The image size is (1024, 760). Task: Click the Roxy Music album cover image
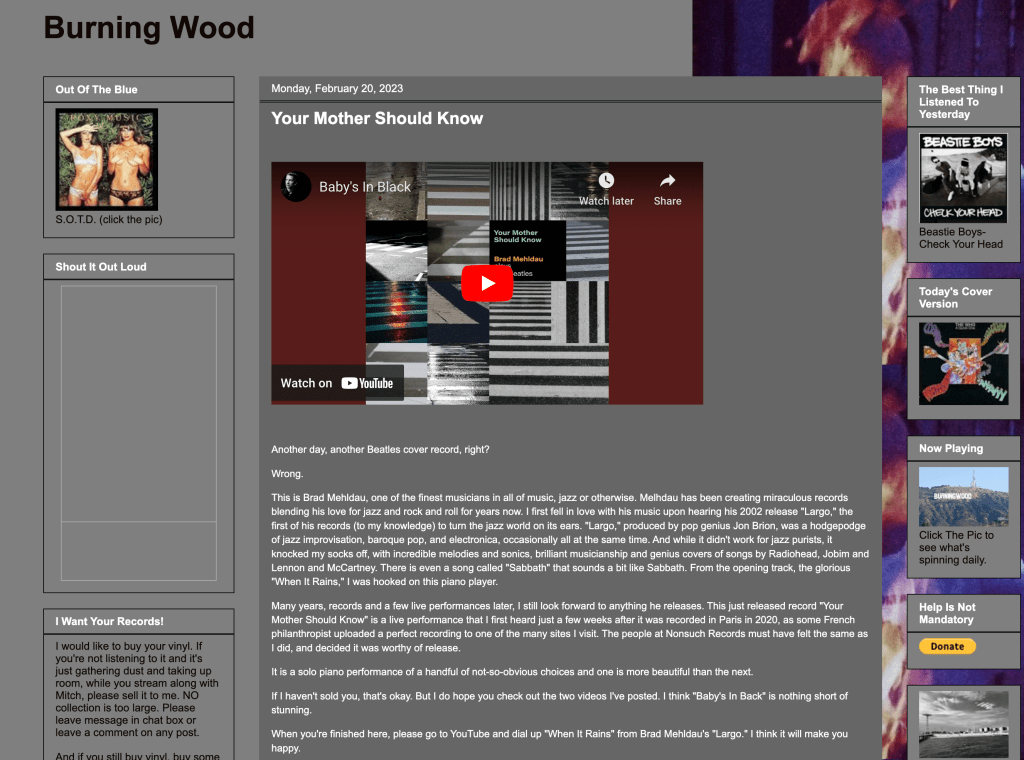click(x=107, y=159)
